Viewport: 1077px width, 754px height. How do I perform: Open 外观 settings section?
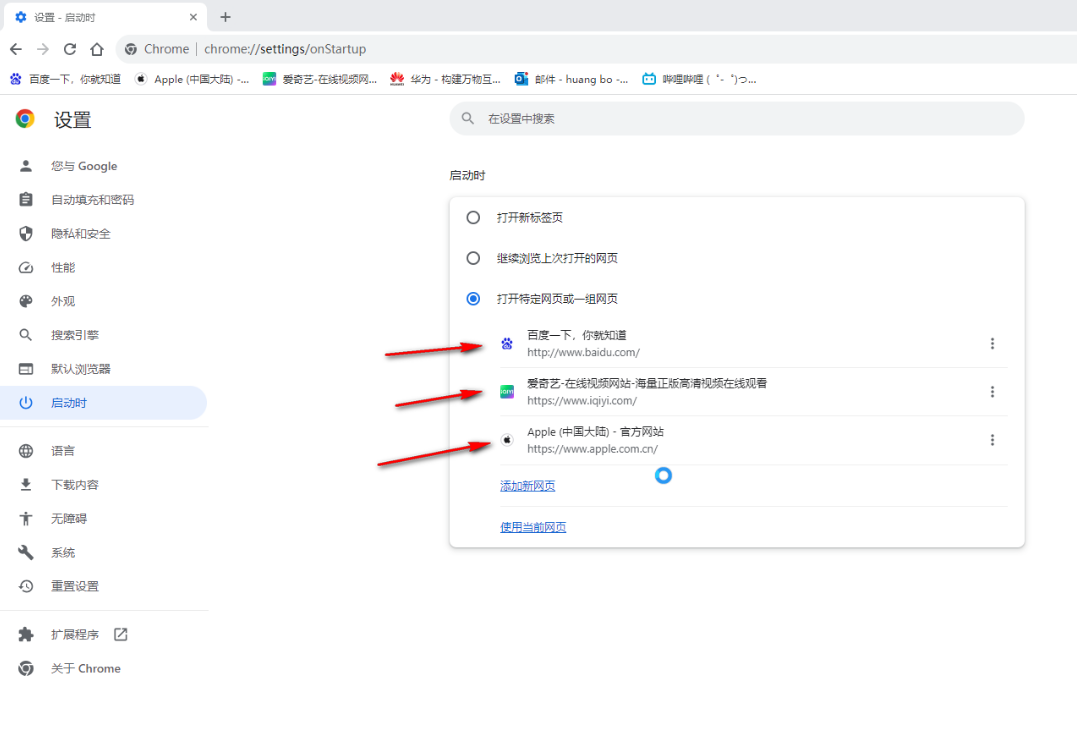[x=104, y=301]
